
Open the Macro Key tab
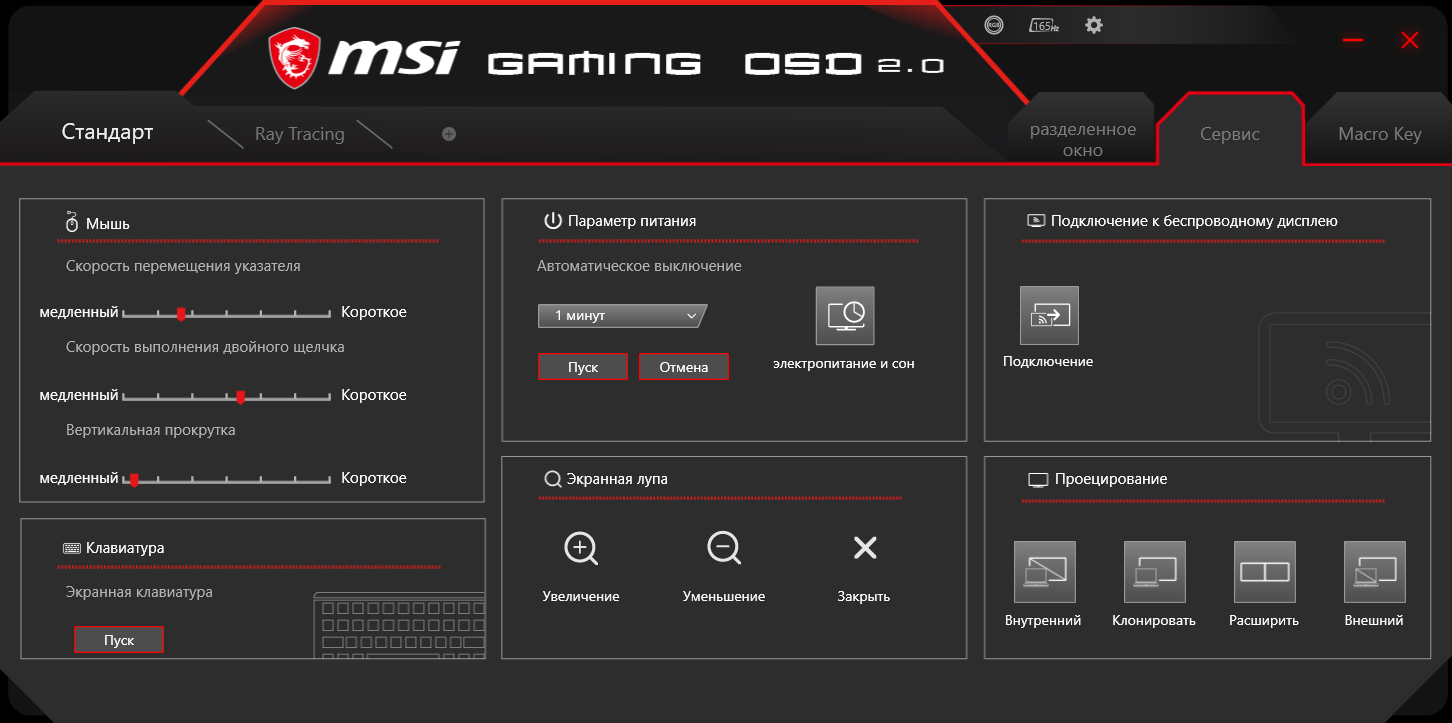click(x=1380, y=134)
